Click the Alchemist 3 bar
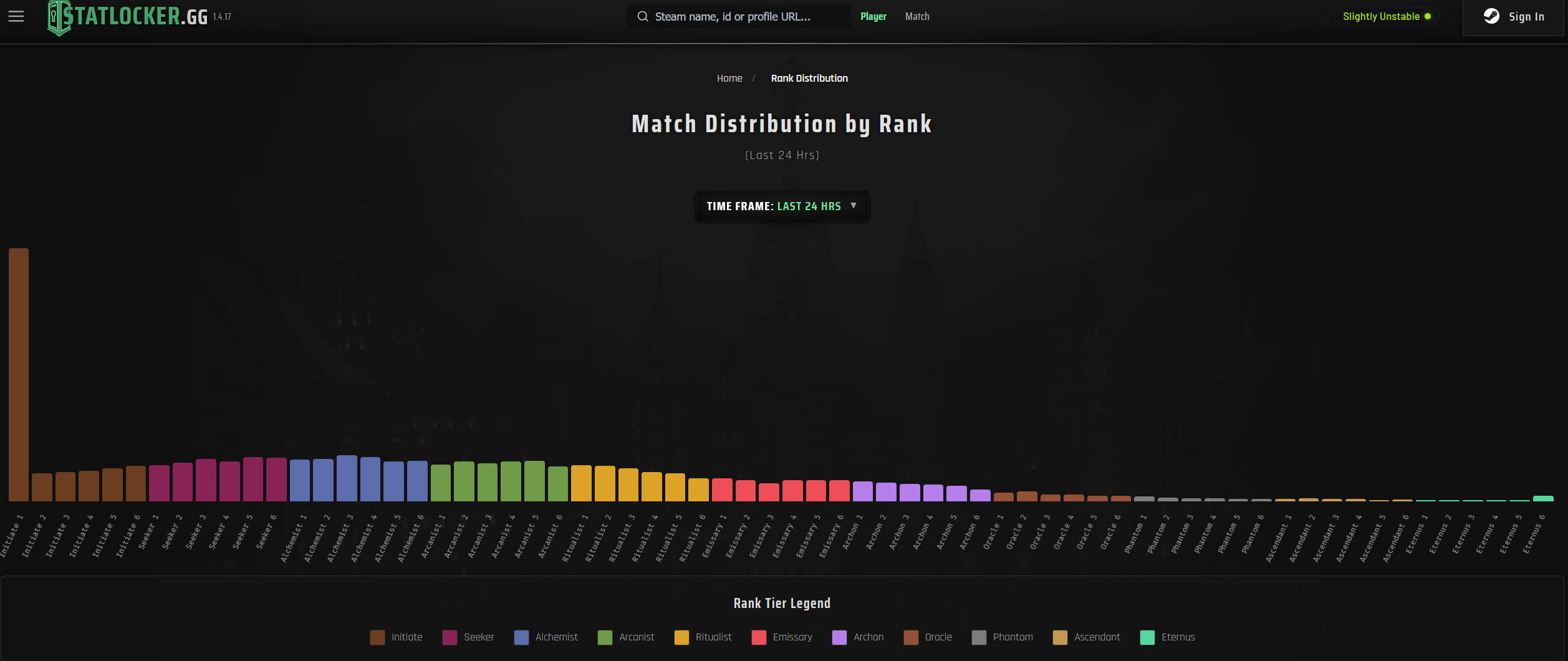The height and width of the screenshot is (661, 1568). [347, 478]
